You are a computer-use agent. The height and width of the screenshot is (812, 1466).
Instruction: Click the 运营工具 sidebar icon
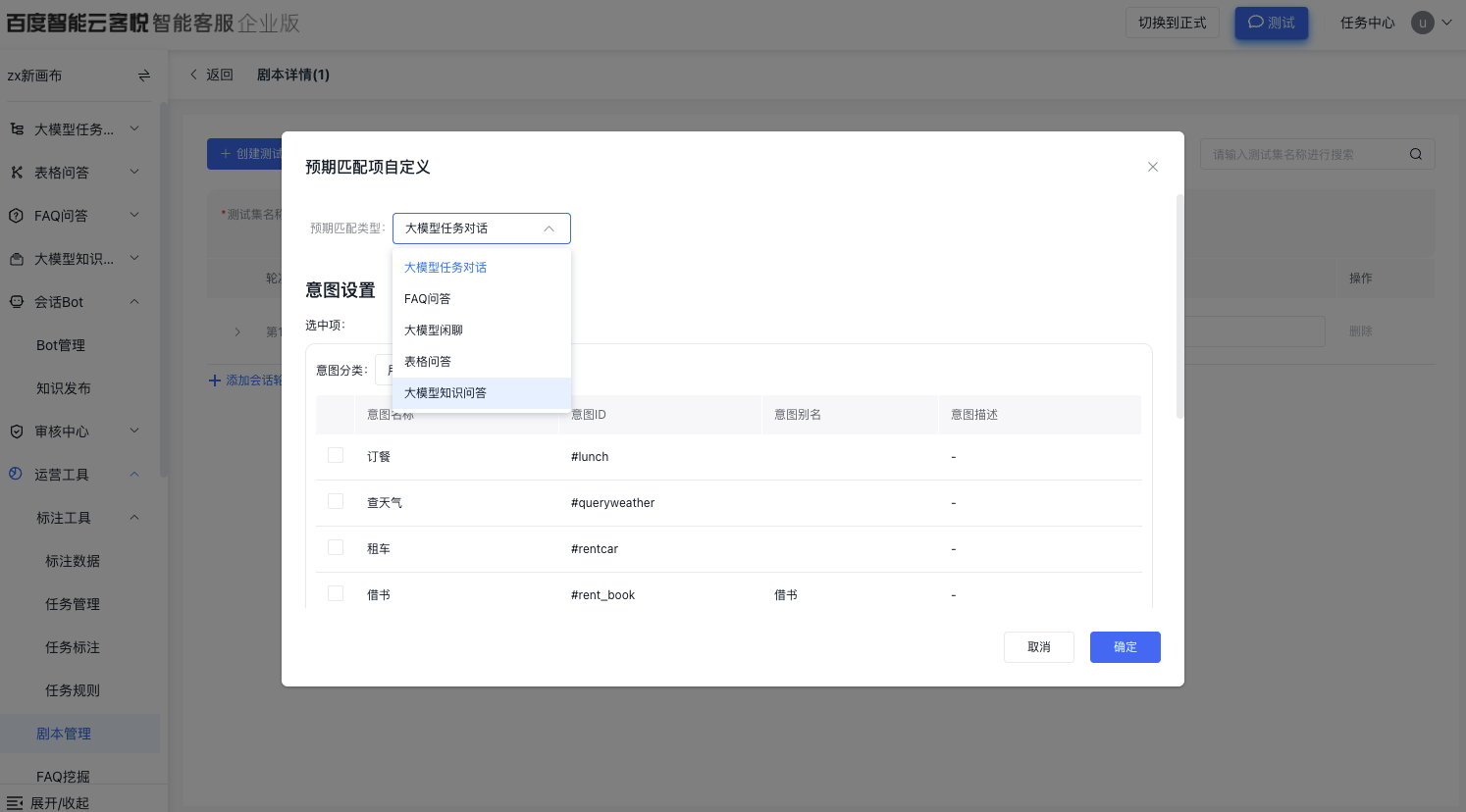pos(16,474)
